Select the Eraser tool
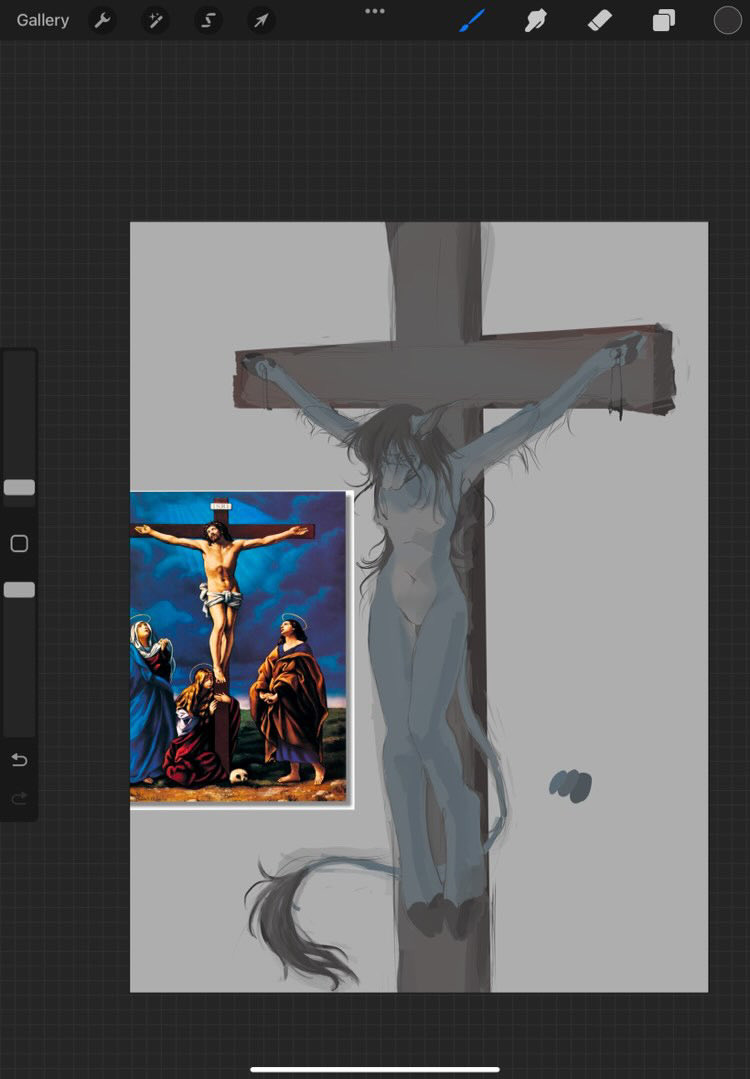 (x=599, y=21)
